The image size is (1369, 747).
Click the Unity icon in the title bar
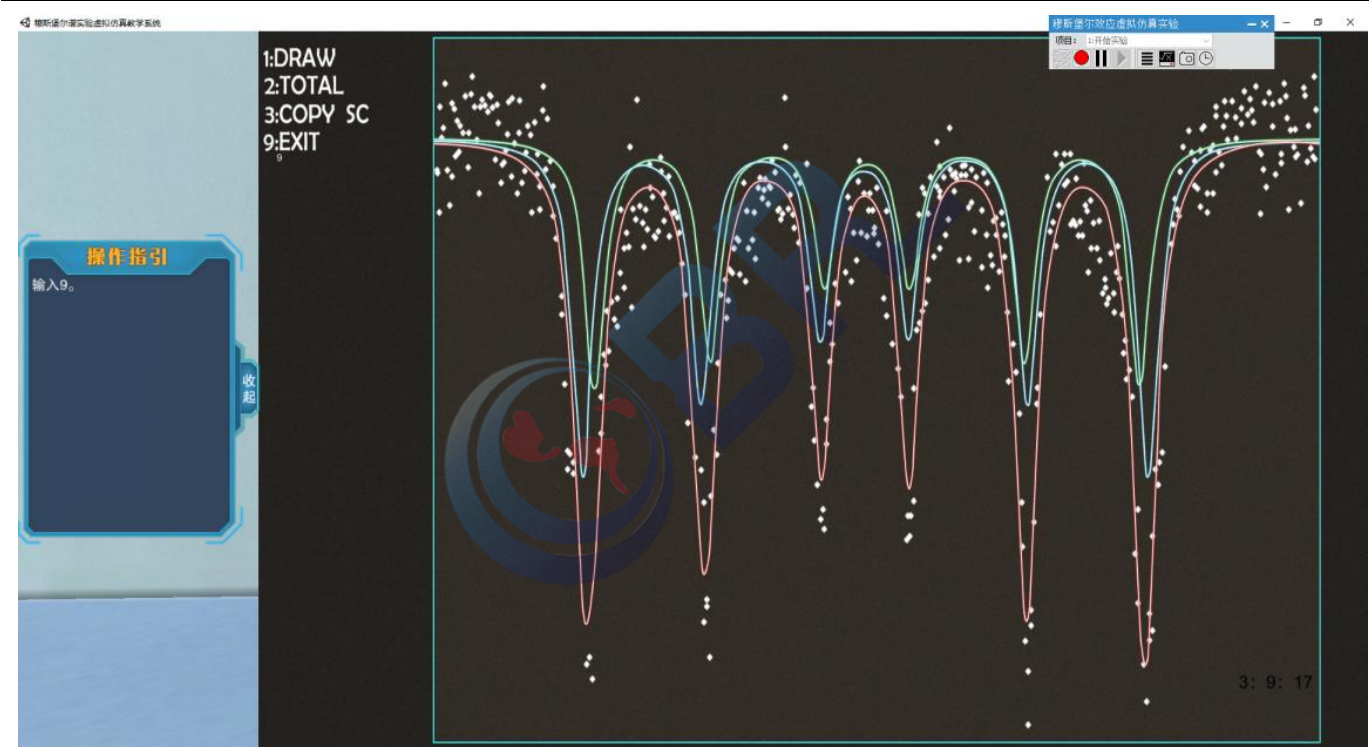(x=25, y=22)
